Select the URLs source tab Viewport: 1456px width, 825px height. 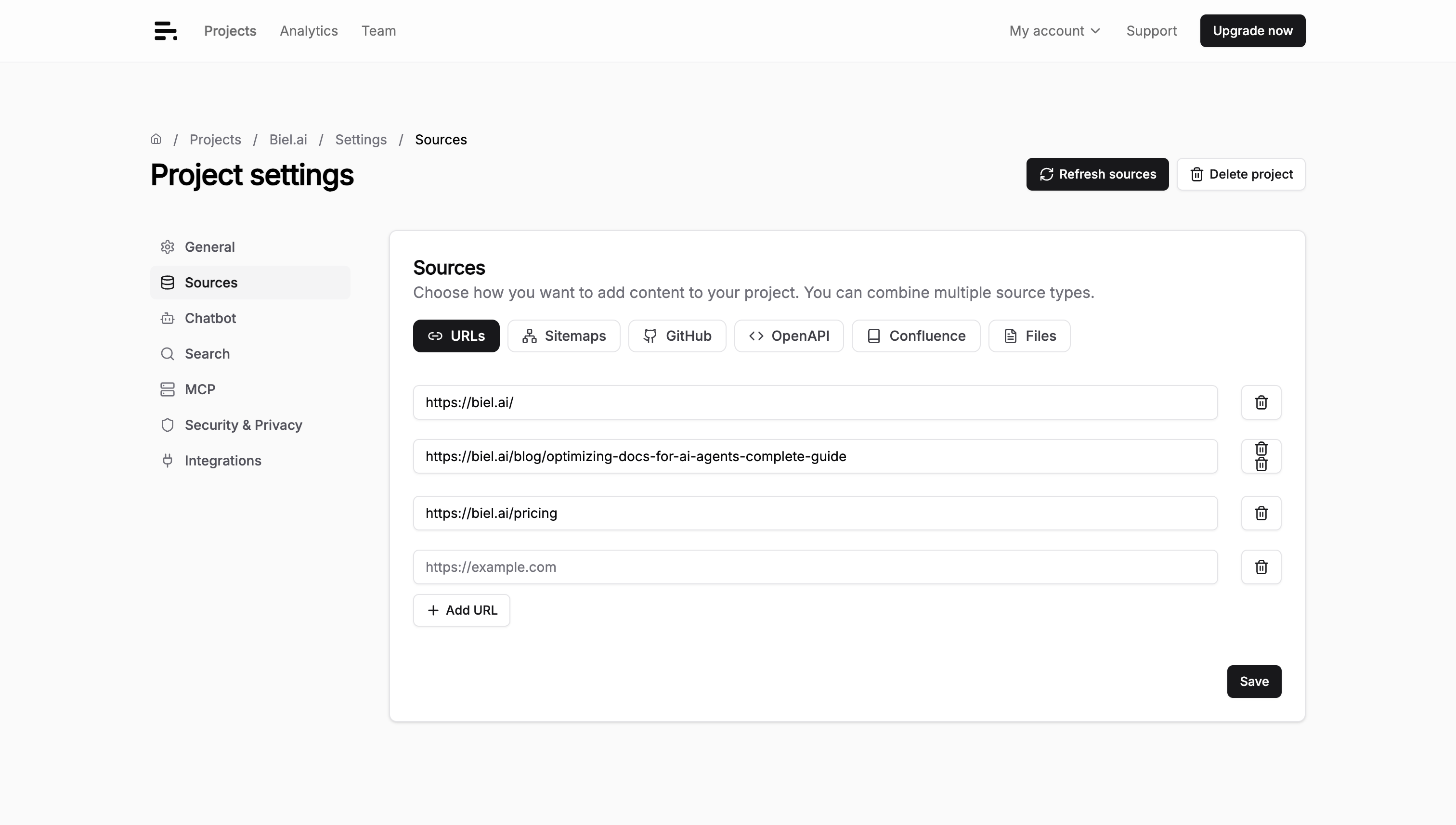tap(456, 336)
